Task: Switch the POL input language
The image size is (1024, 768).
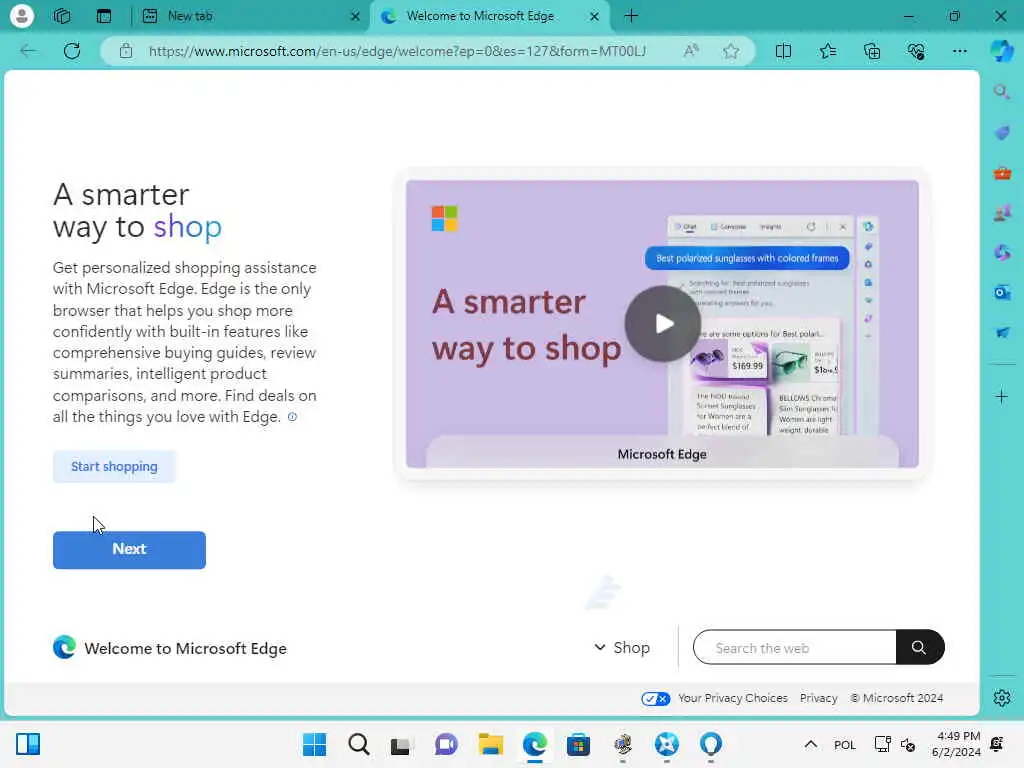Action: 844,744
